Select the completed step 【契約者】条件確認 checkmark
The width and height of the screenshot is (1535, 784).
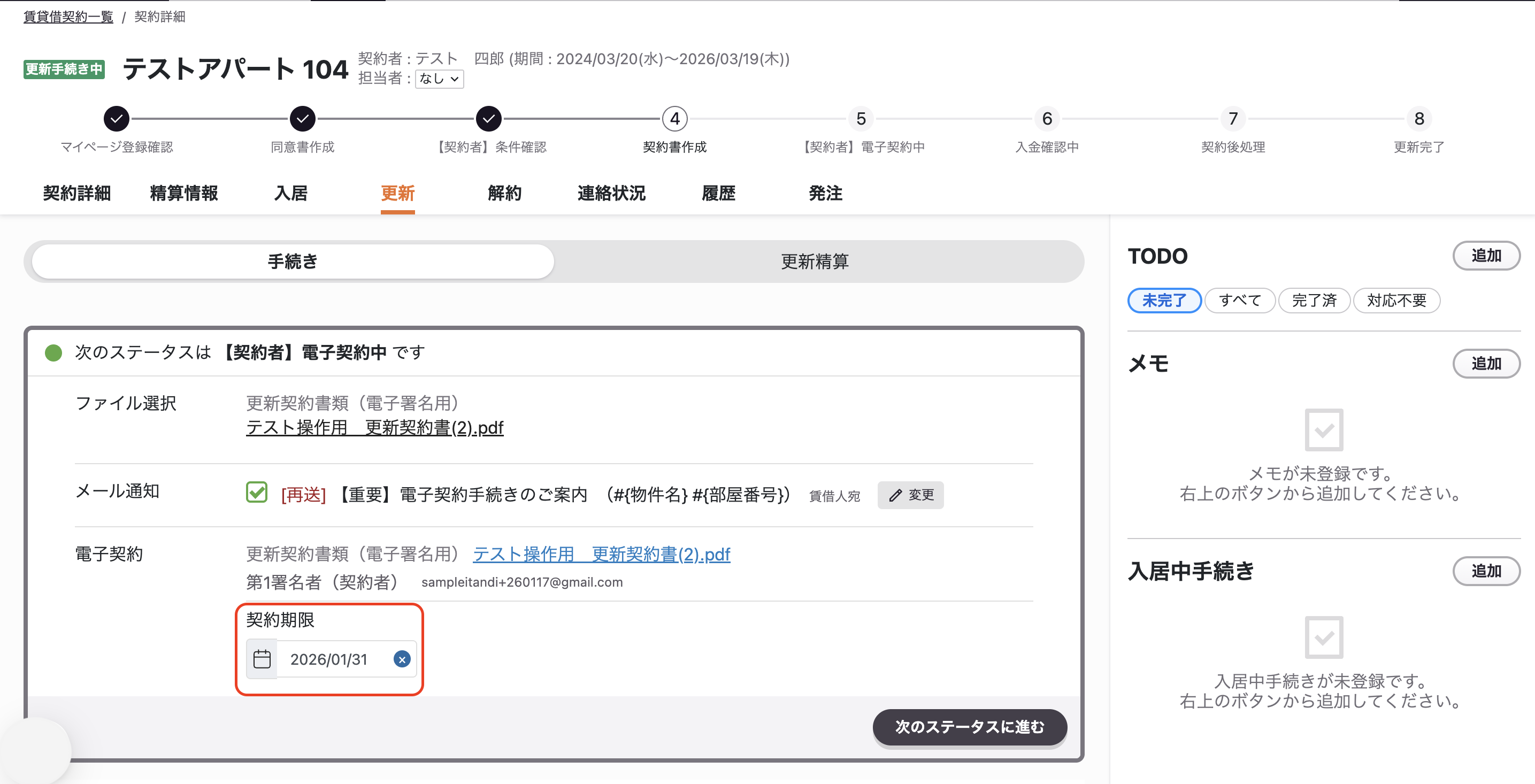coord(489,119)
